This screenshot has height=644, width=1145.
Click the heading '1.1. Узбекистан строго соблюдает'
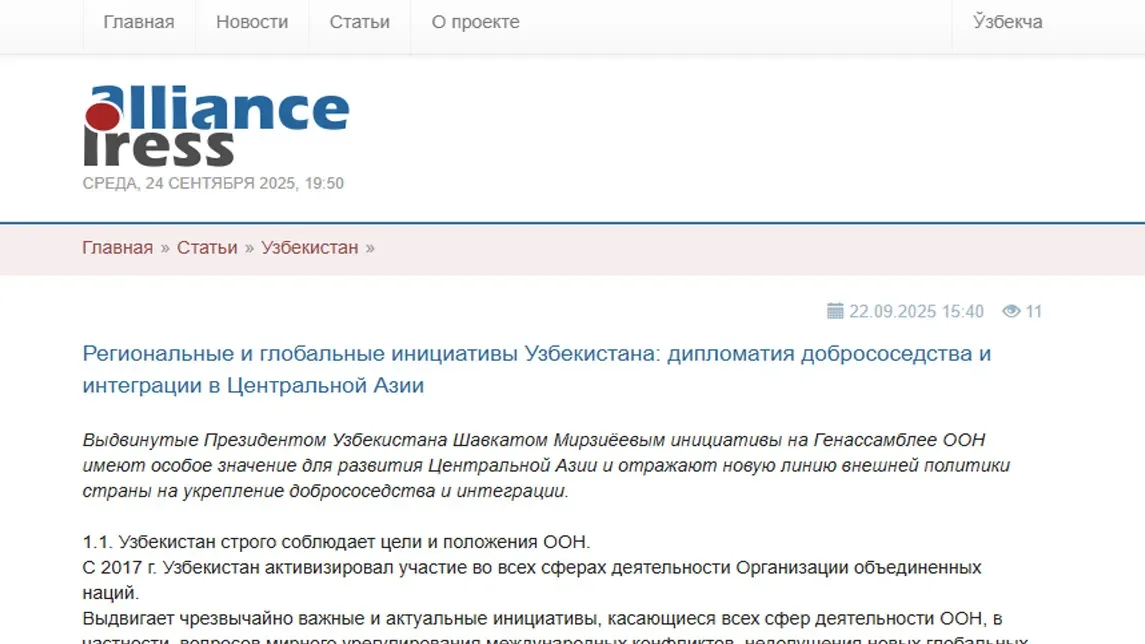(336, 543)
